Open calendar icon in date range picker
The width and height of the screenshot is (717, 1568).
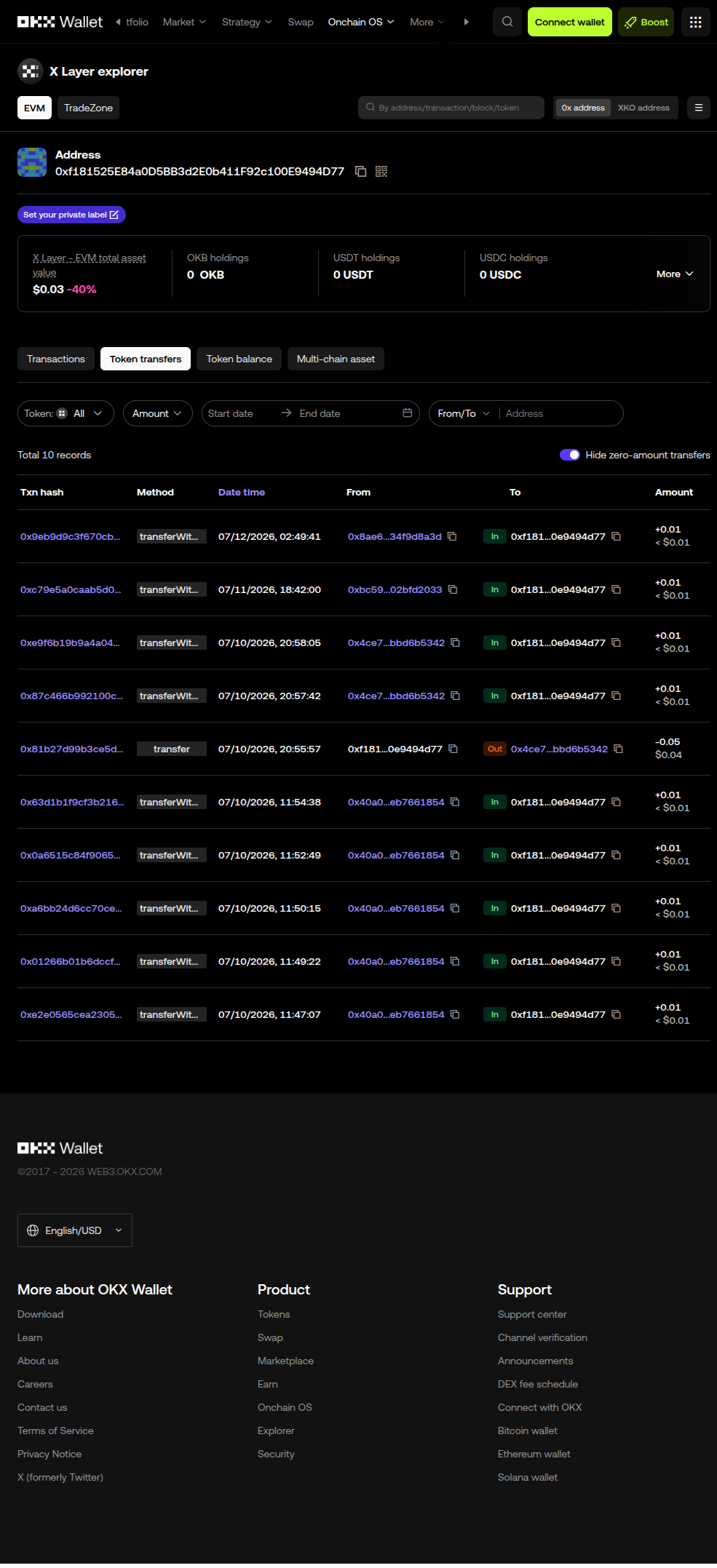408,413
